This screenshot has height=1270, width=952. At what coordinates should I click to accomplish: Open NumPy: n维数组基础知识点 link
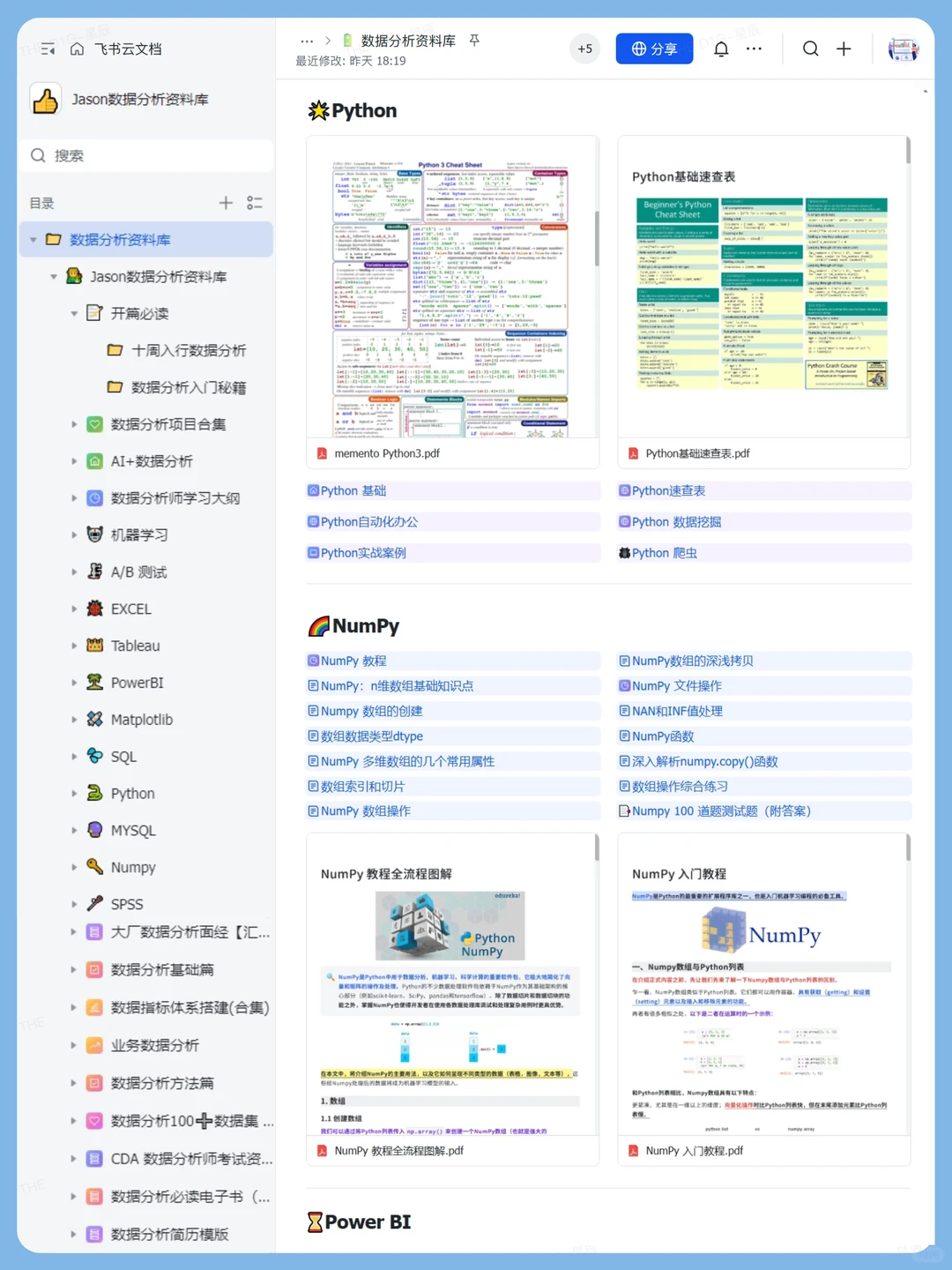[x=397, y=685]
